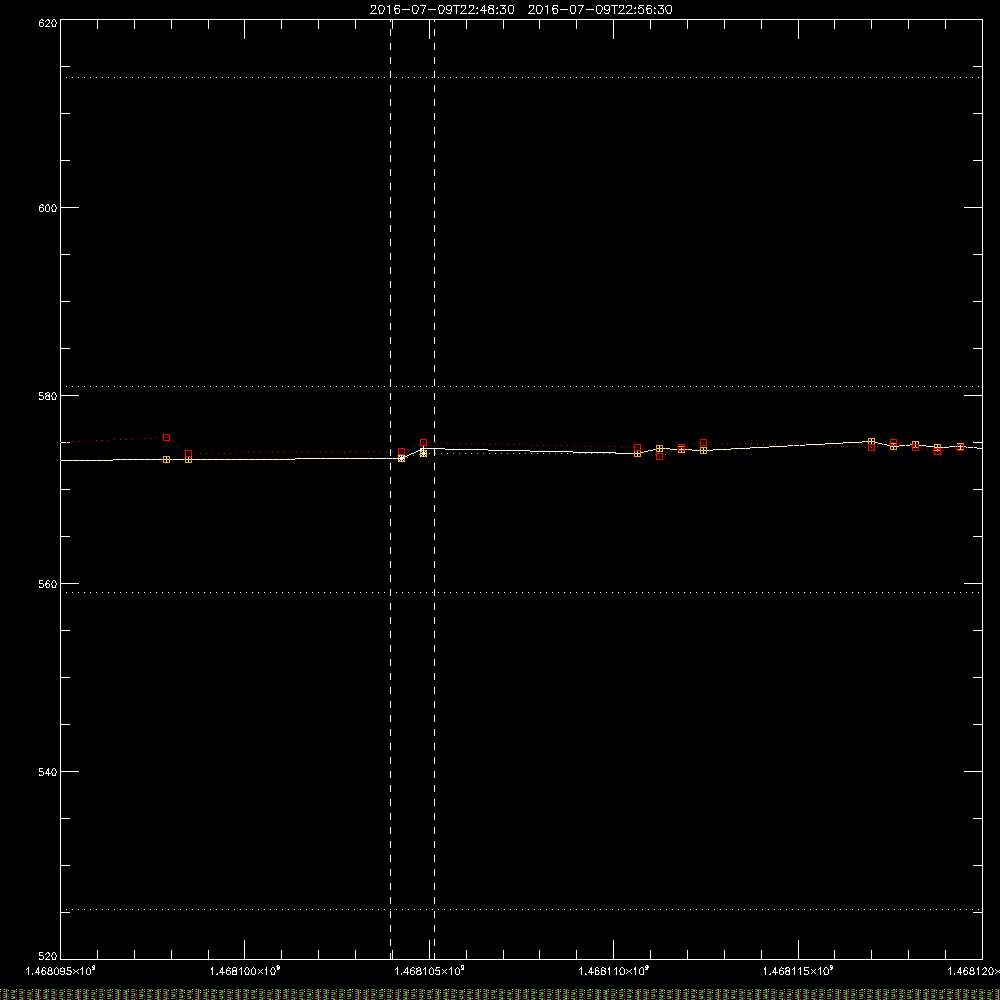This screenshot has width=1000, height=1000.
Task: Click the x-axis label 1.468105×10⁹
Action: tap(430, 971)
